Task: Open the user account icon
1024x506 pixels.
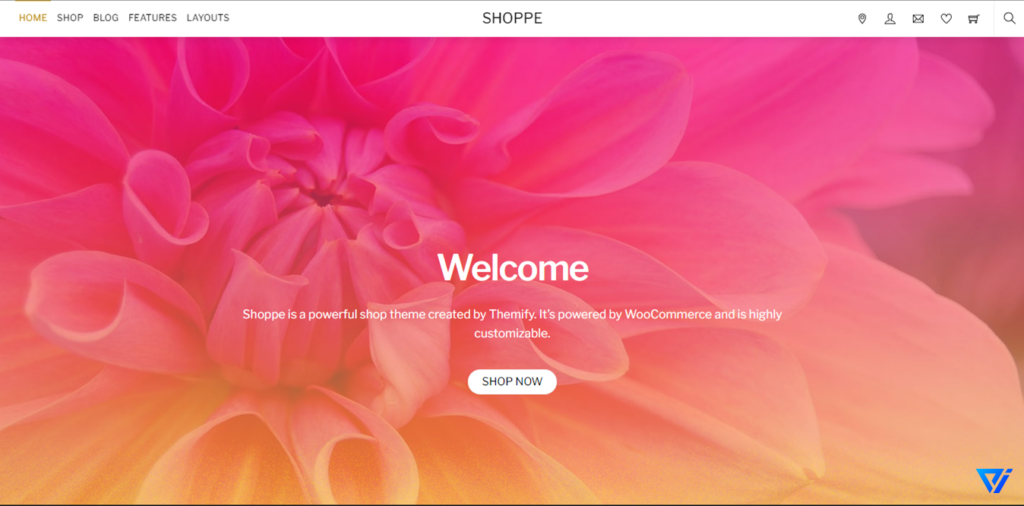Action: point(889,19)
